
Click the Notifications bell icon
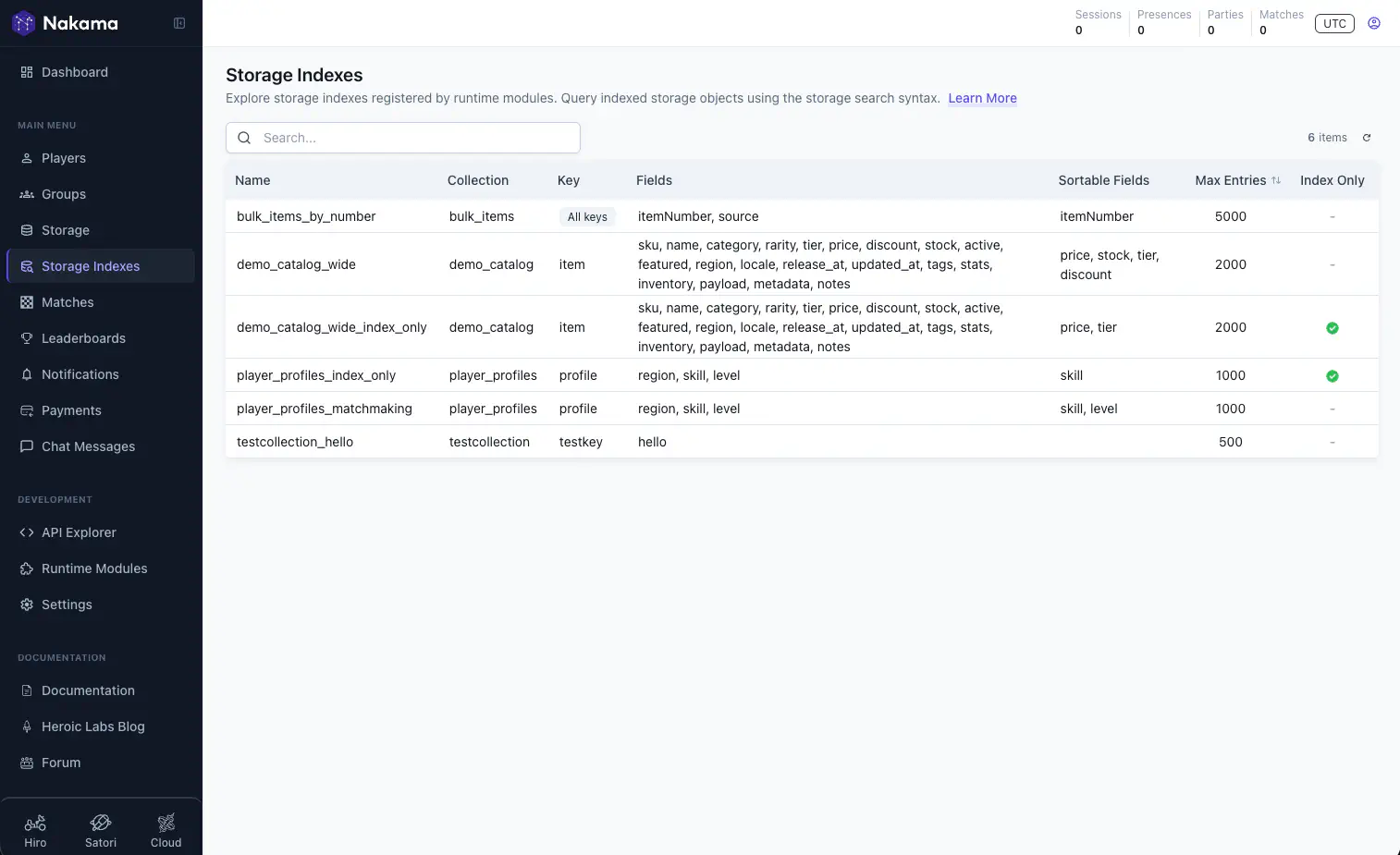(27, 374)
